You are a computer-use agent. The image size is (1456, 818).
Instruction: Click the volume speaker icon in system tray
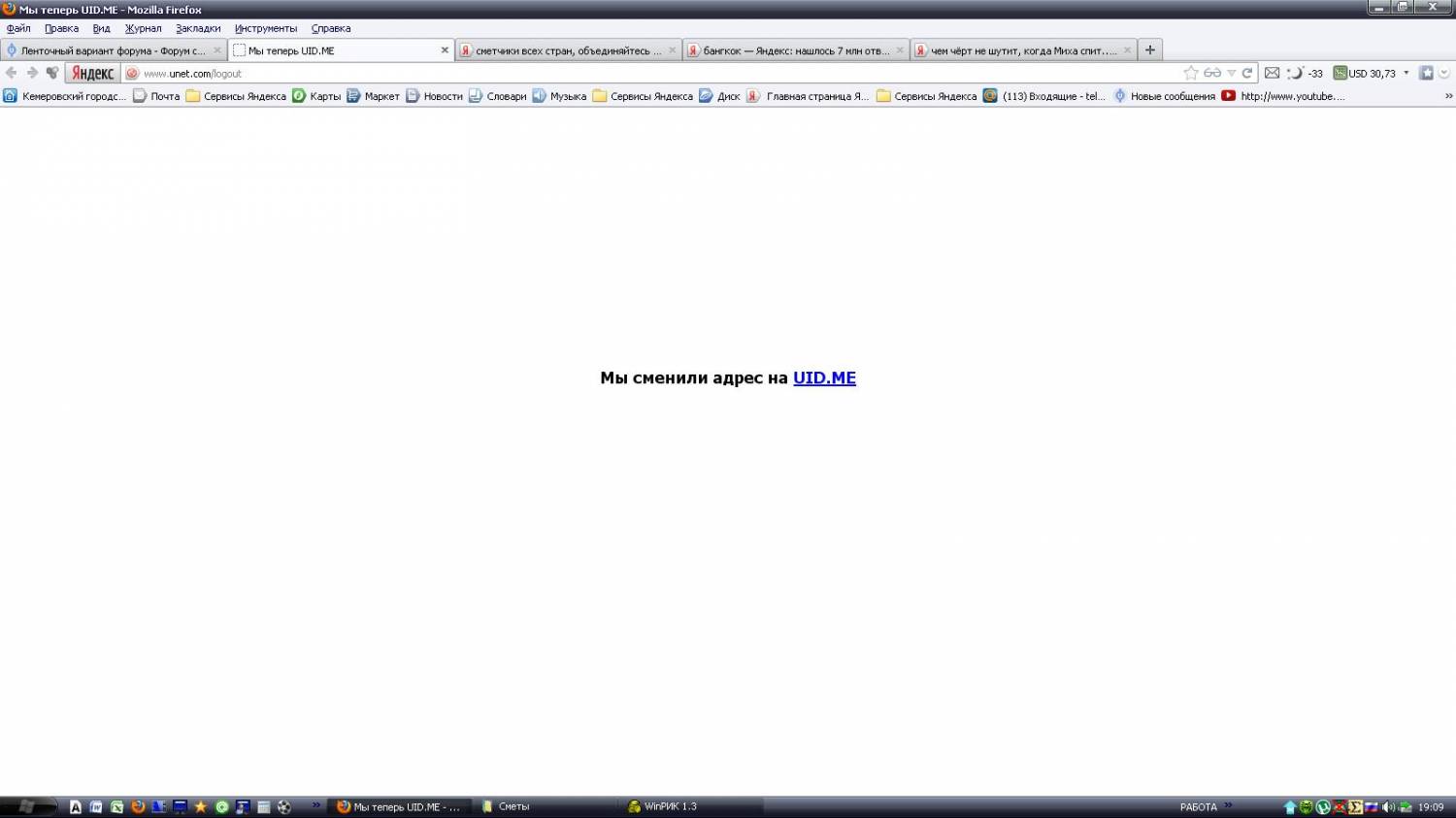(x=1388, y=806)
